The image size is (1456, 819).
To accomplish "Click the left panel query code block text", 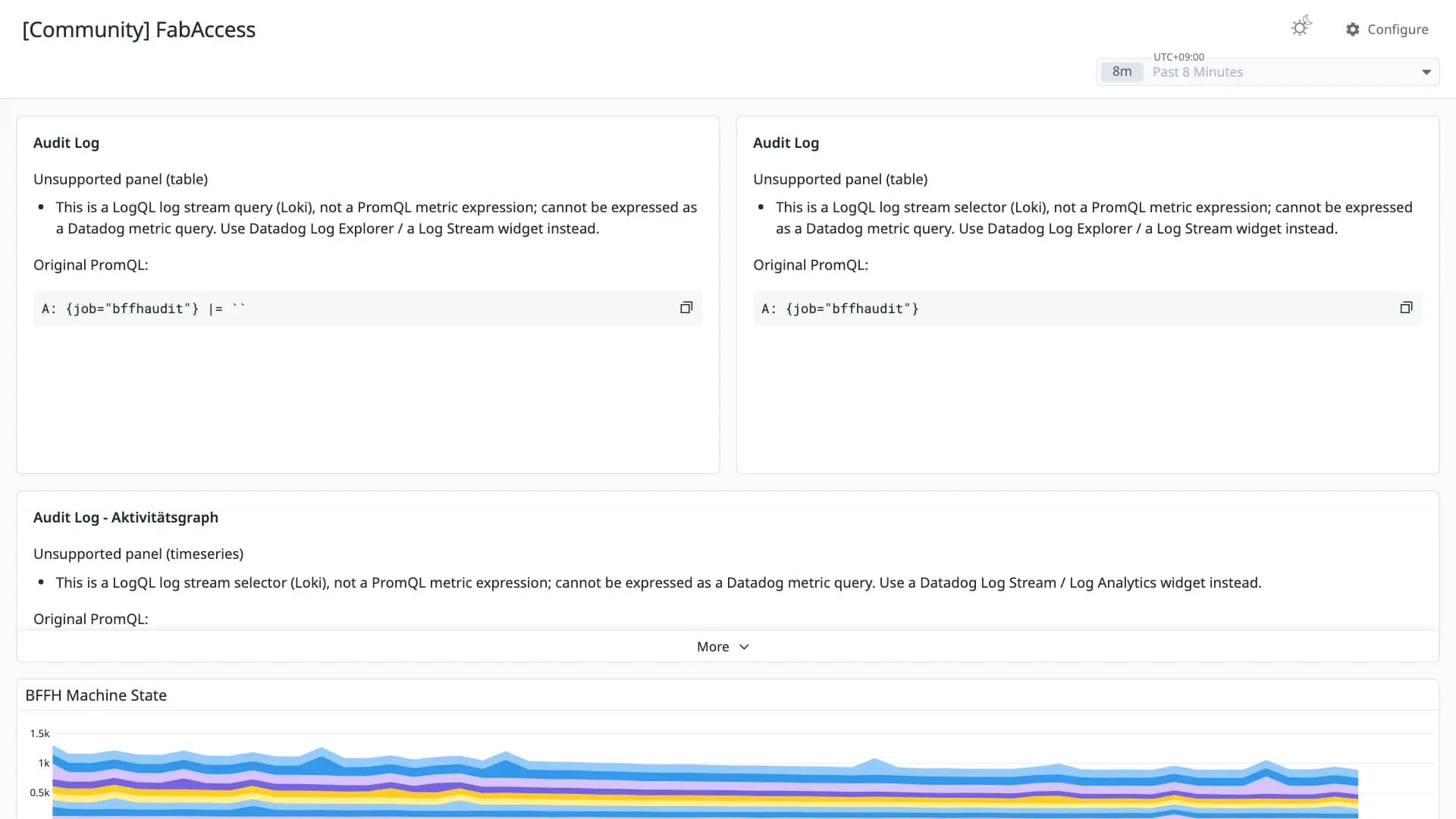I will (x=143, y=309).
